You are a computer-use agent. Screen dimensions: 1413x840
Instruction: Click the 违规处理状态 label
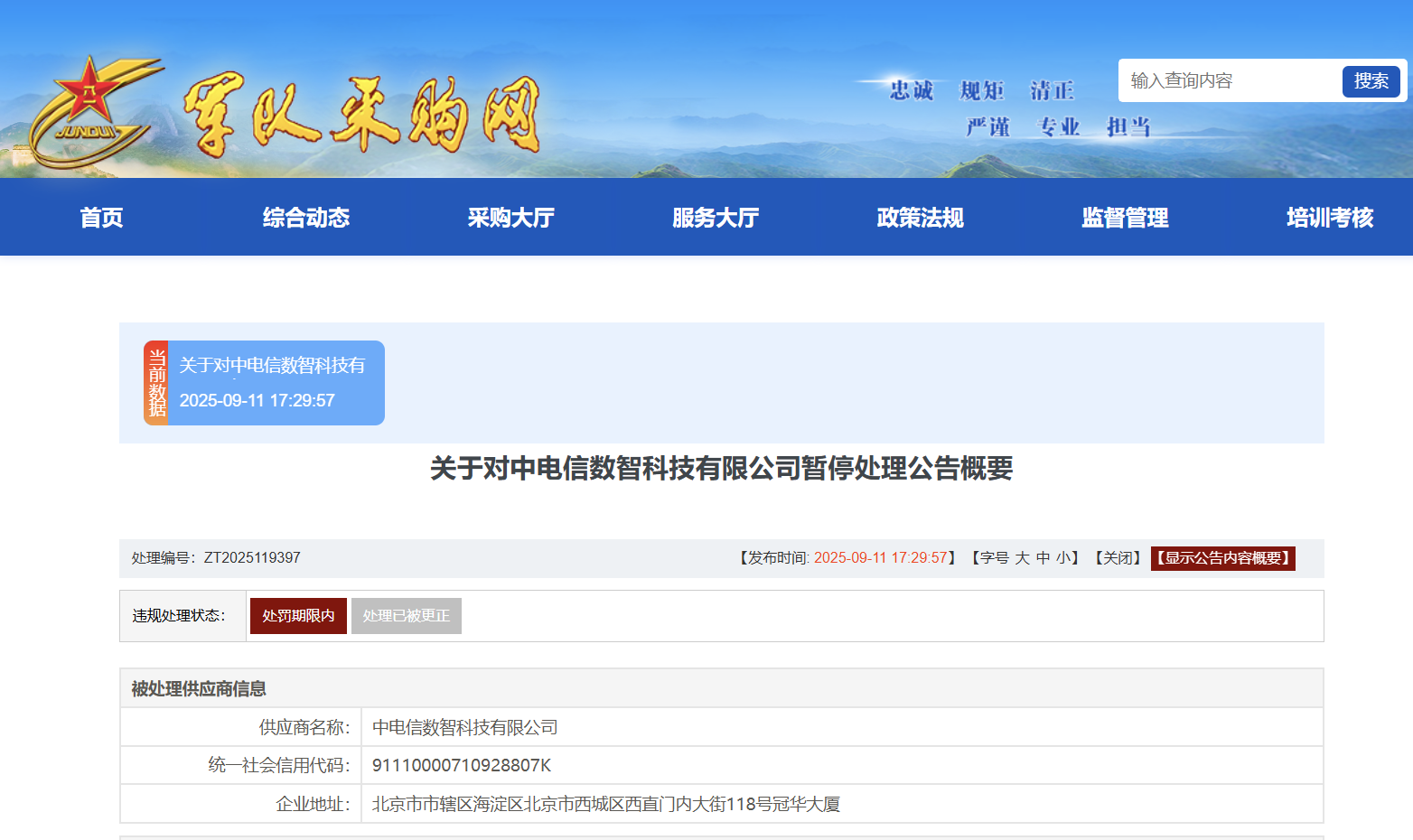pos(179,616)
